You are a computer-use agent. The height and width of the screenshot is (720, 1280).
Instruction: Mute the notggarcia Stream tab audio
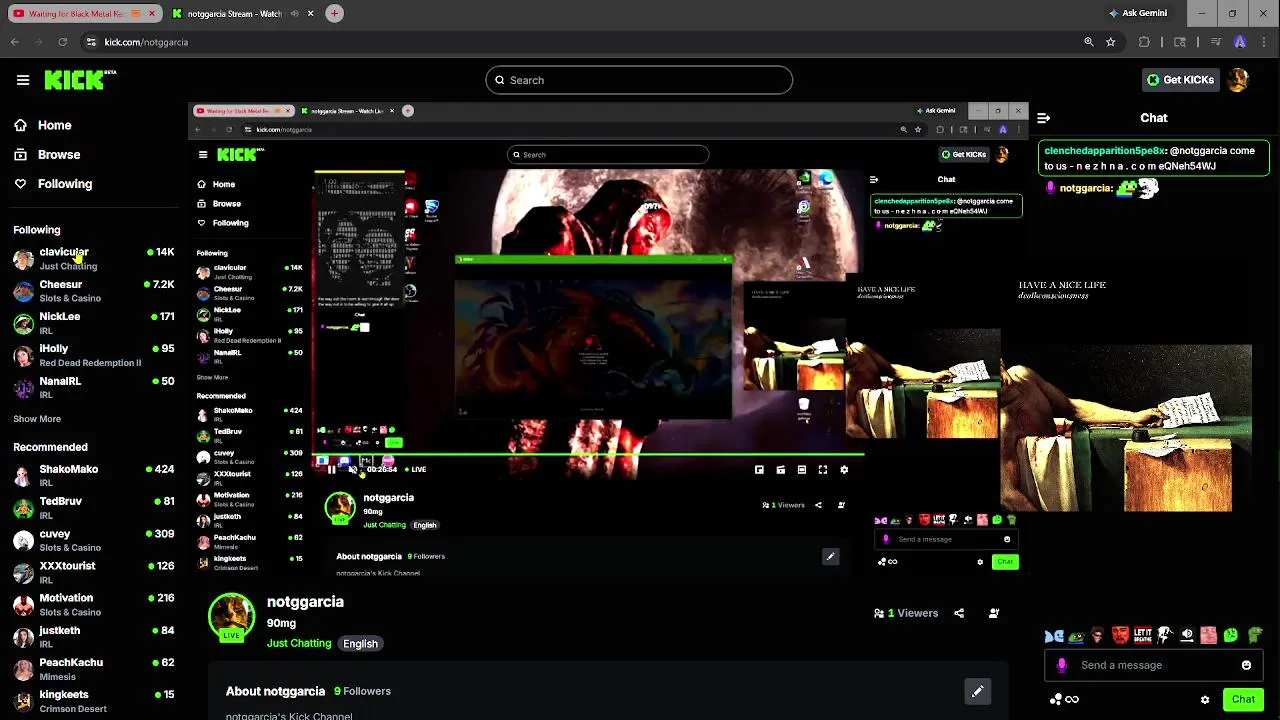[294, 14]
